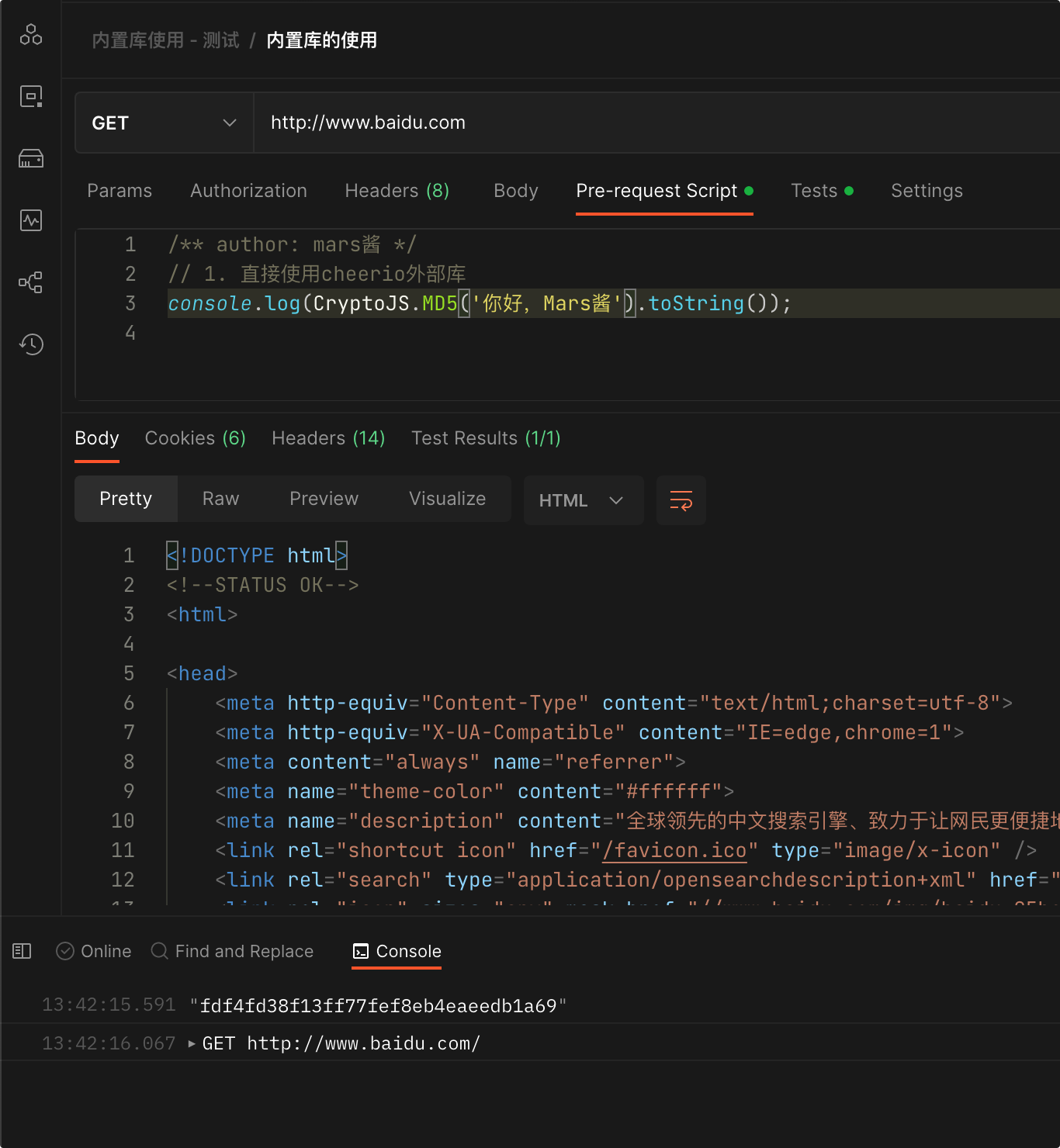This screenshot has width=1060, height=1148.
Task: Select the Preview view mode
Action: pos(324,499)
